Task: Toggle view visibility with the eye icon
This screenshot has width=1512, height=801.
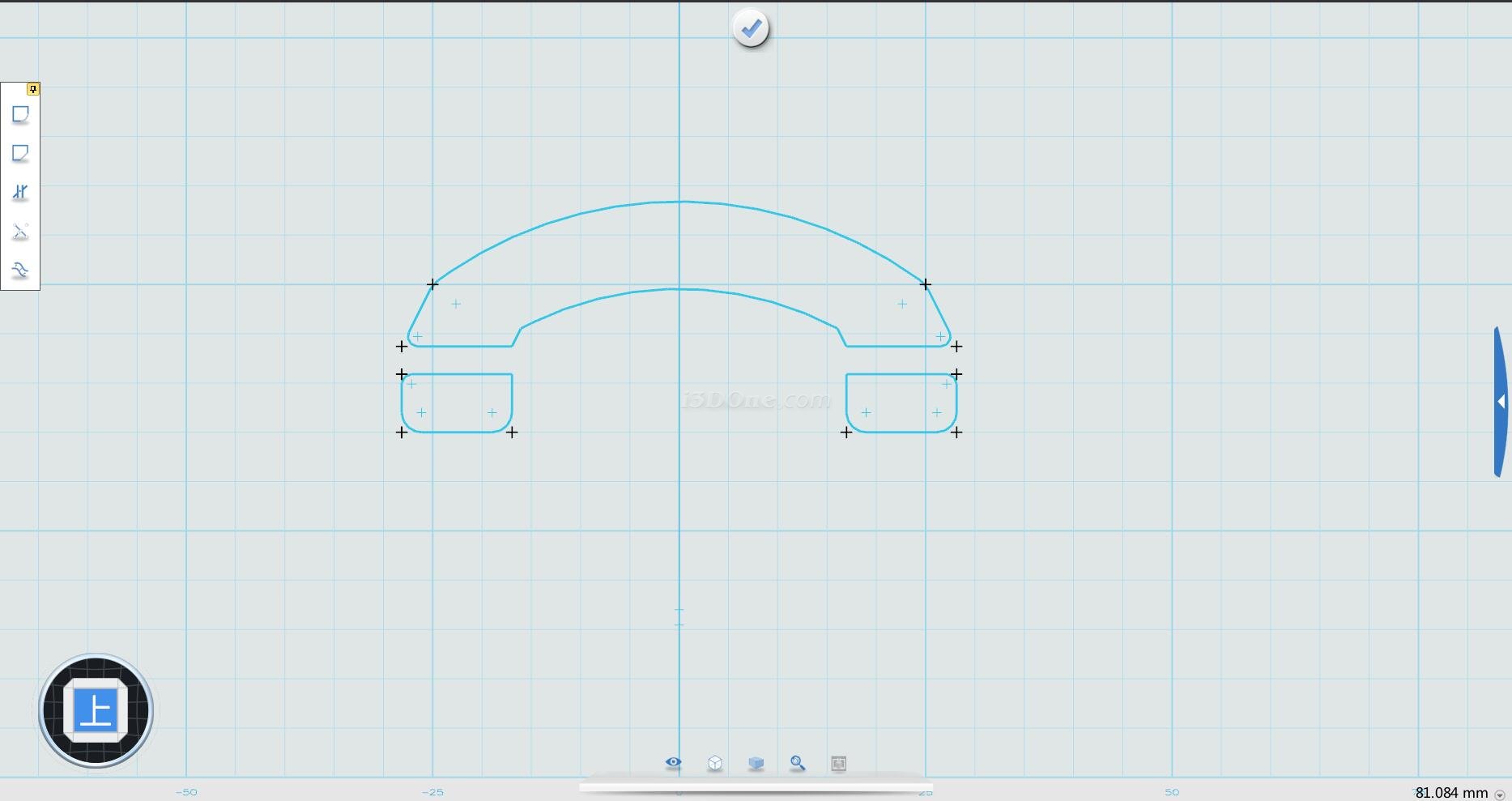Action: point(673,763)
